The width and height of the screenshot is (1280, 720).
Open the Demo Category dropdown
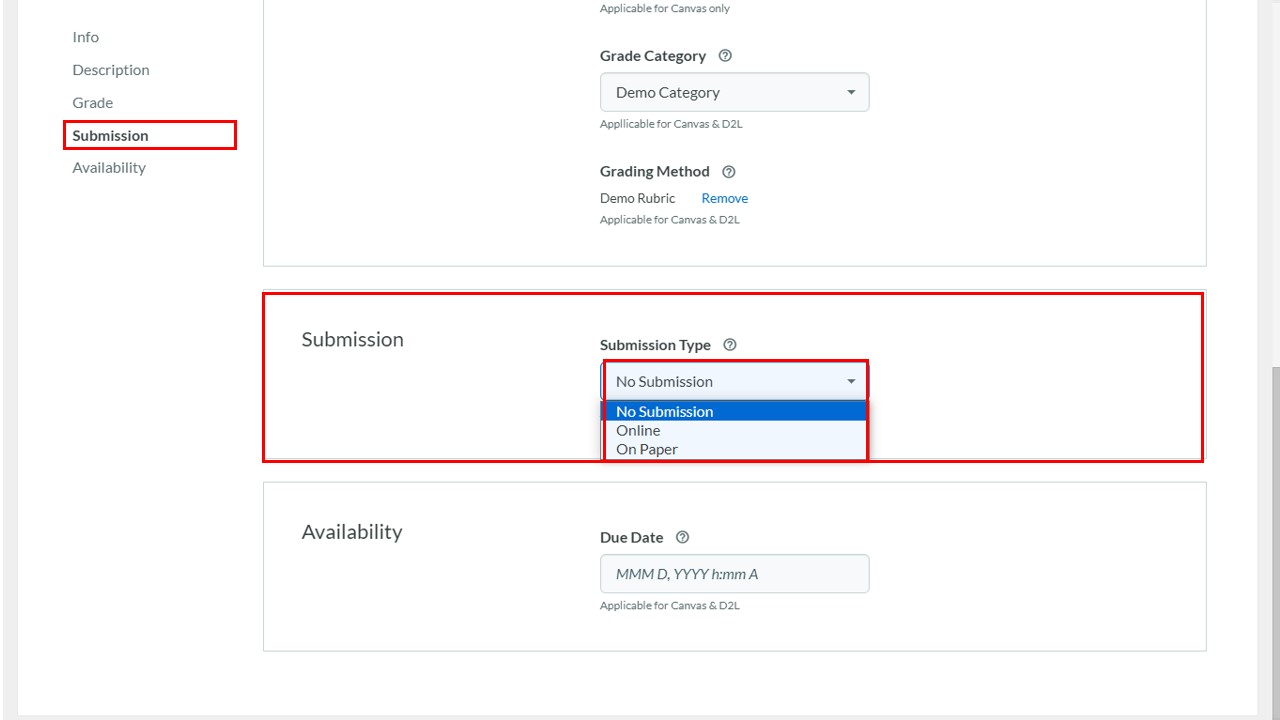coord(735,92)
